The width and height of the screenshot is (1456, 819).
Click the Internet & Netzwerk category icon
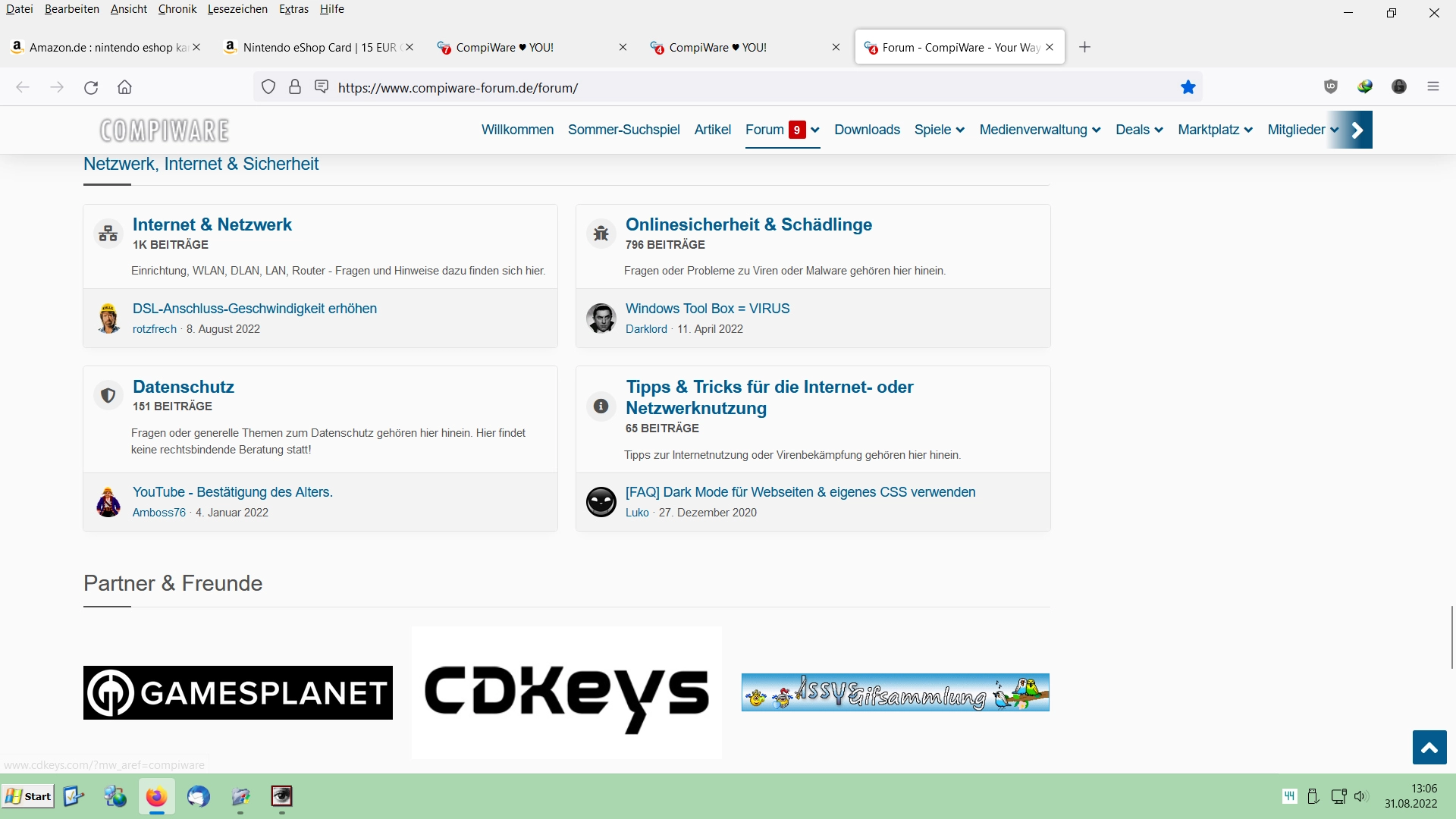(x=108, y=233)
